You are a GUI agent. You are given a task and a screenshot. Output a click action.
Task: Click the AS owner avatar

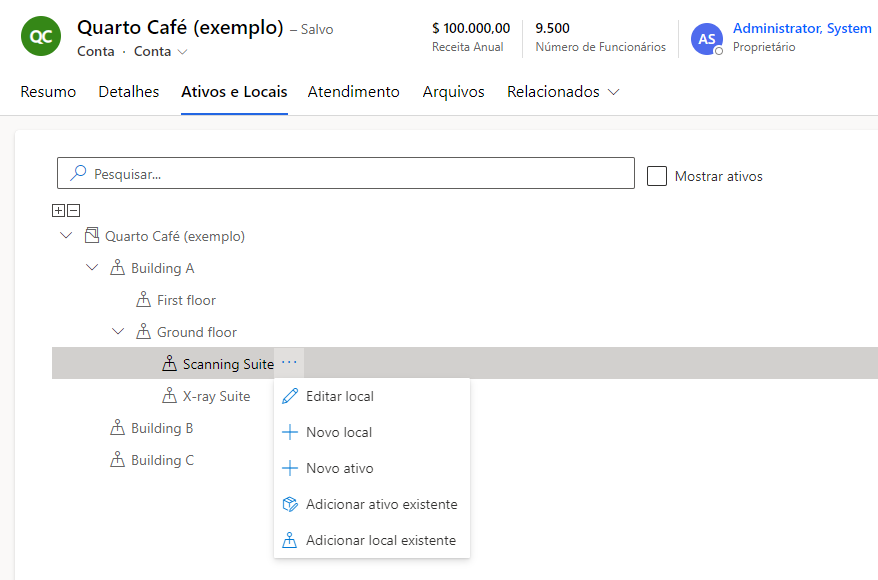click(707, 39)
